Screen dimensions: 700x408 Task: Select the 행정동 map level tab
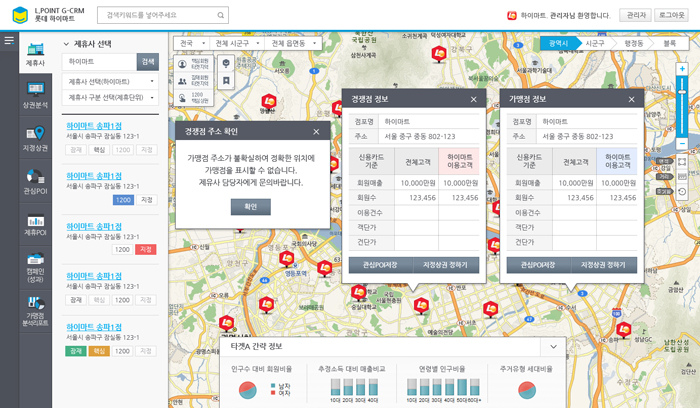coord(633,43)
